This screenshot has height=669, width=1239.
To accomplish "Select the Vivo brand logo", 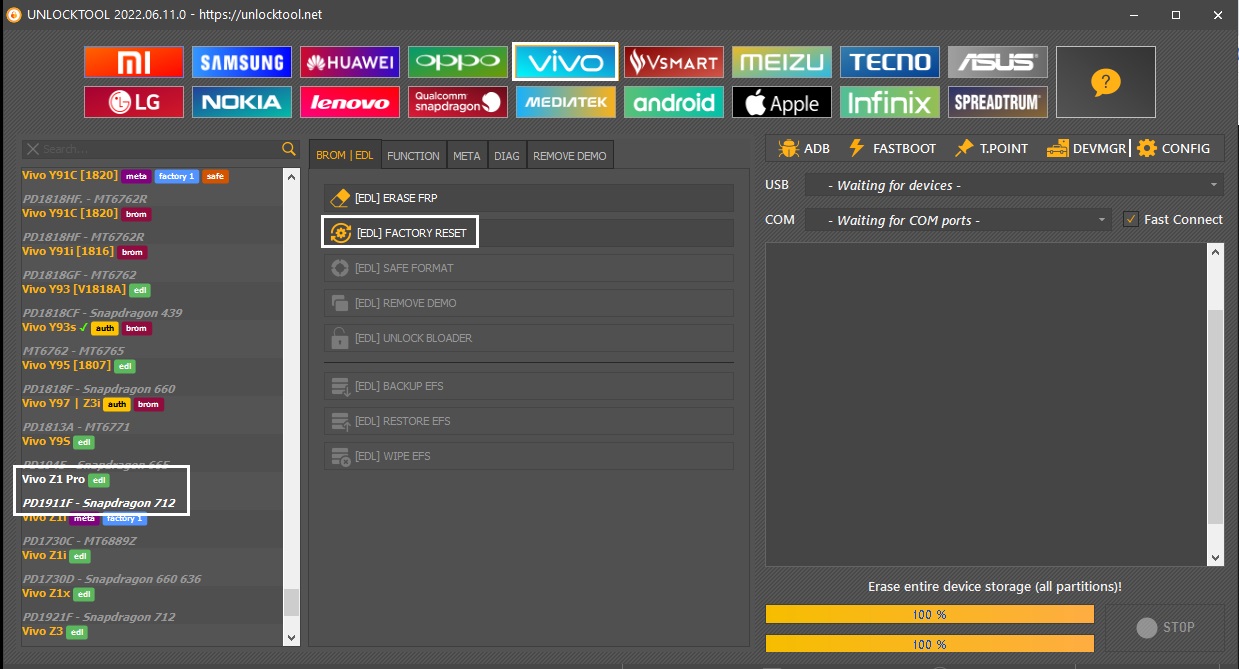I will tap(566, 62).
